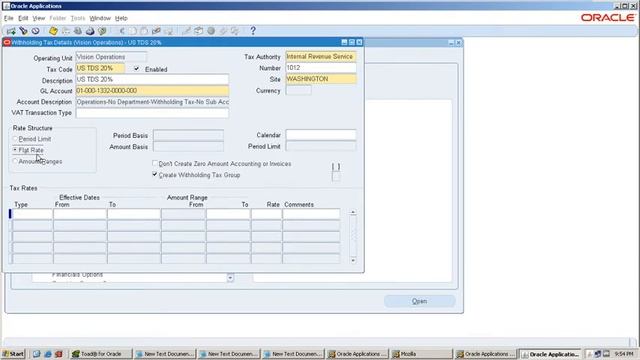Click the Window Help question mark icon

[253, 31]
